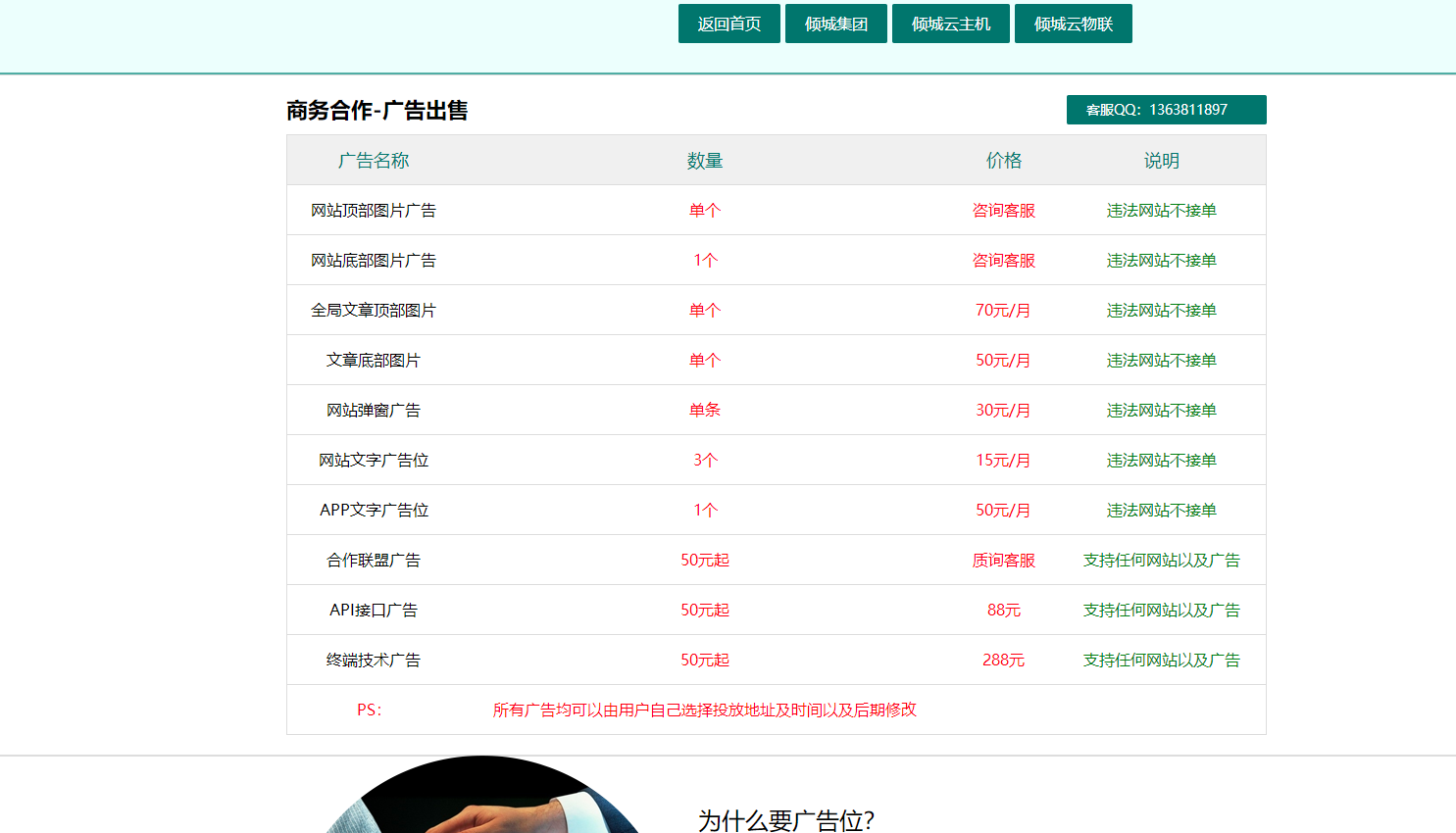Click the PS: label

coord(370,710)
